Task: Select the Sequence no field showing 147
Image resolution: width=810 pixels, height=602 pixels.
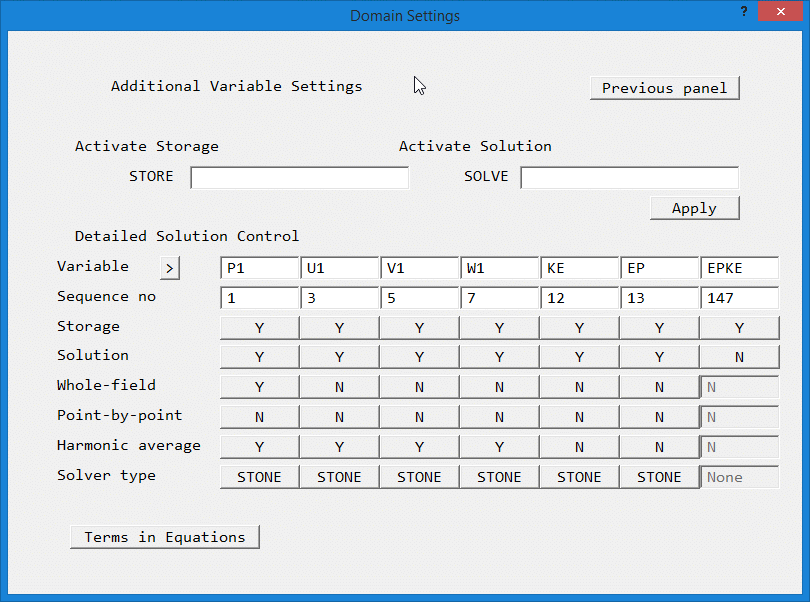Action: tap(739, 298)
